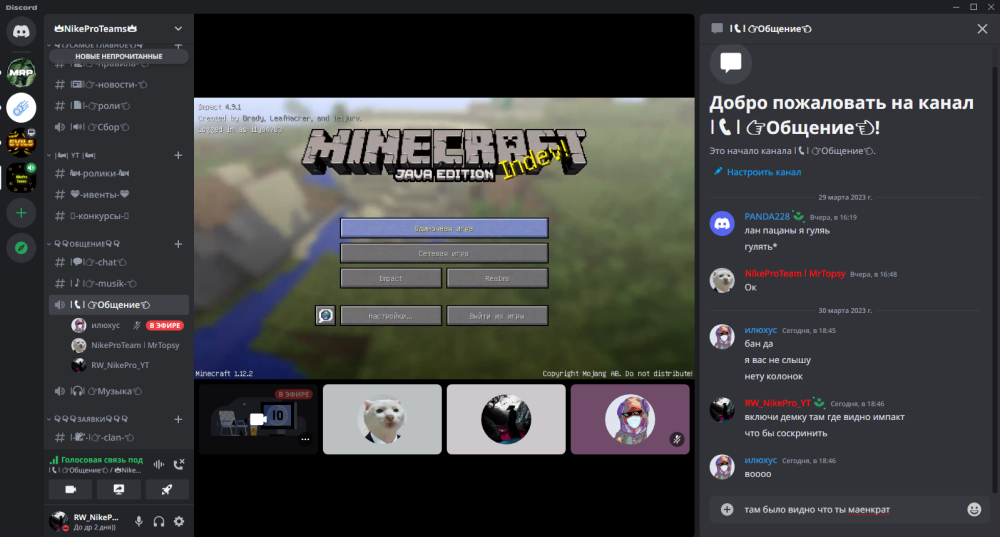1000x537 pixels.
Task: Close the voice chat panel
Action: coord(982,29)
